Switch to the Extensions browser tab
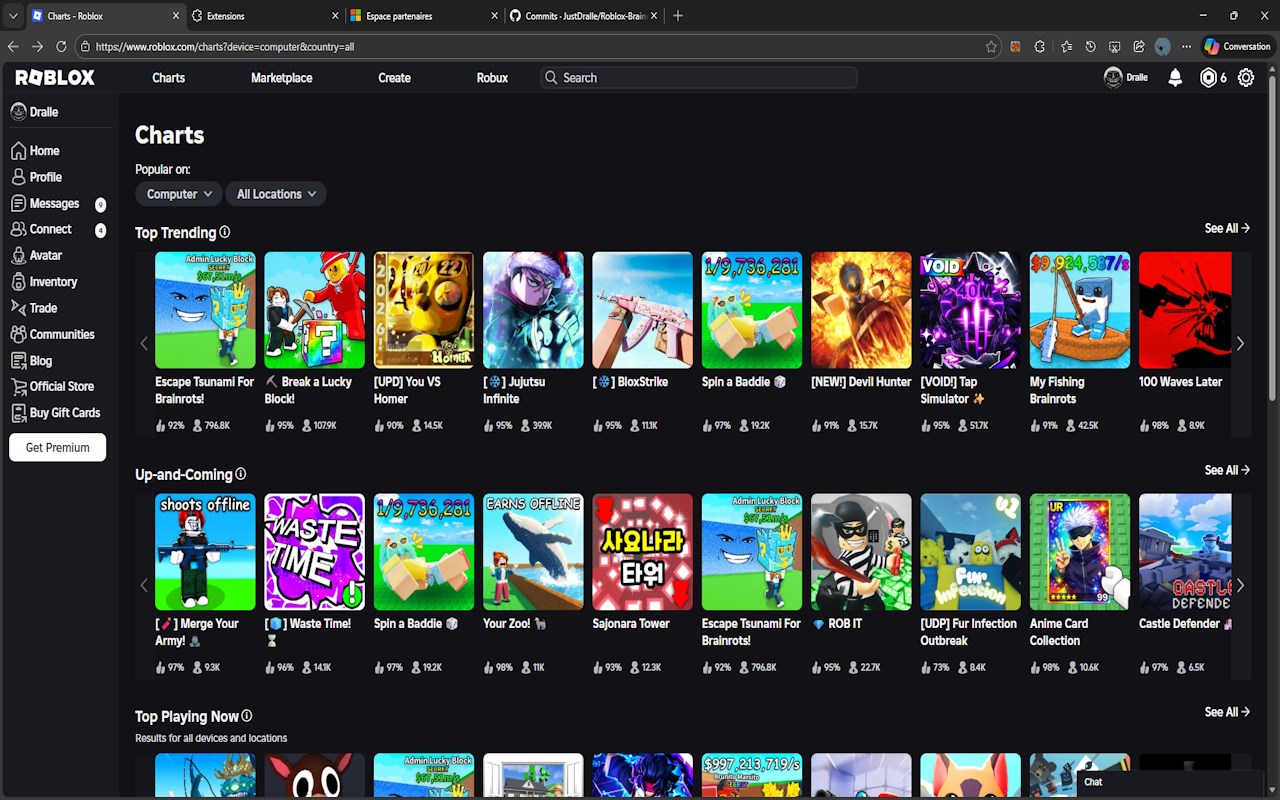 (x=264, y=16)
